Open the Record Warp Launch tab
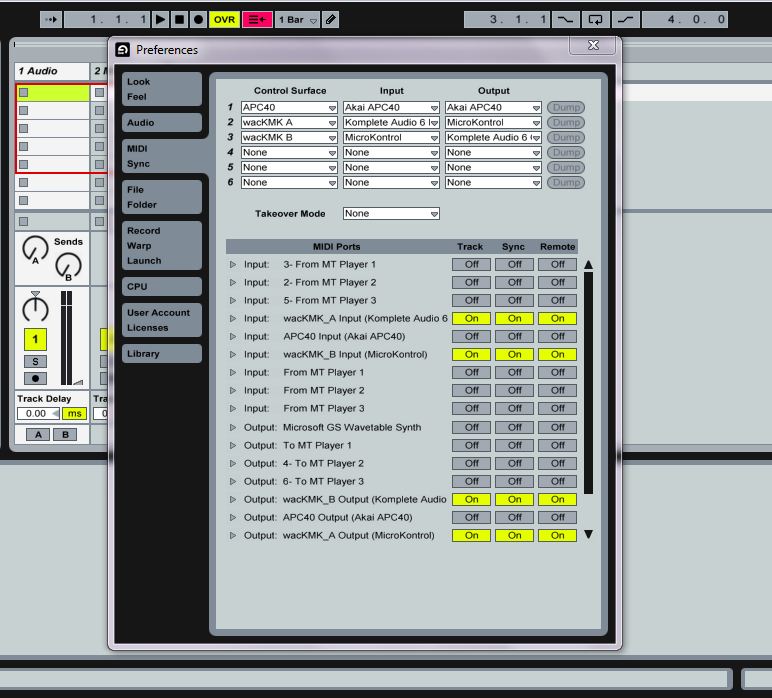Screen dimensions: 772x698 pyautogui.click(x=161, y=246)
